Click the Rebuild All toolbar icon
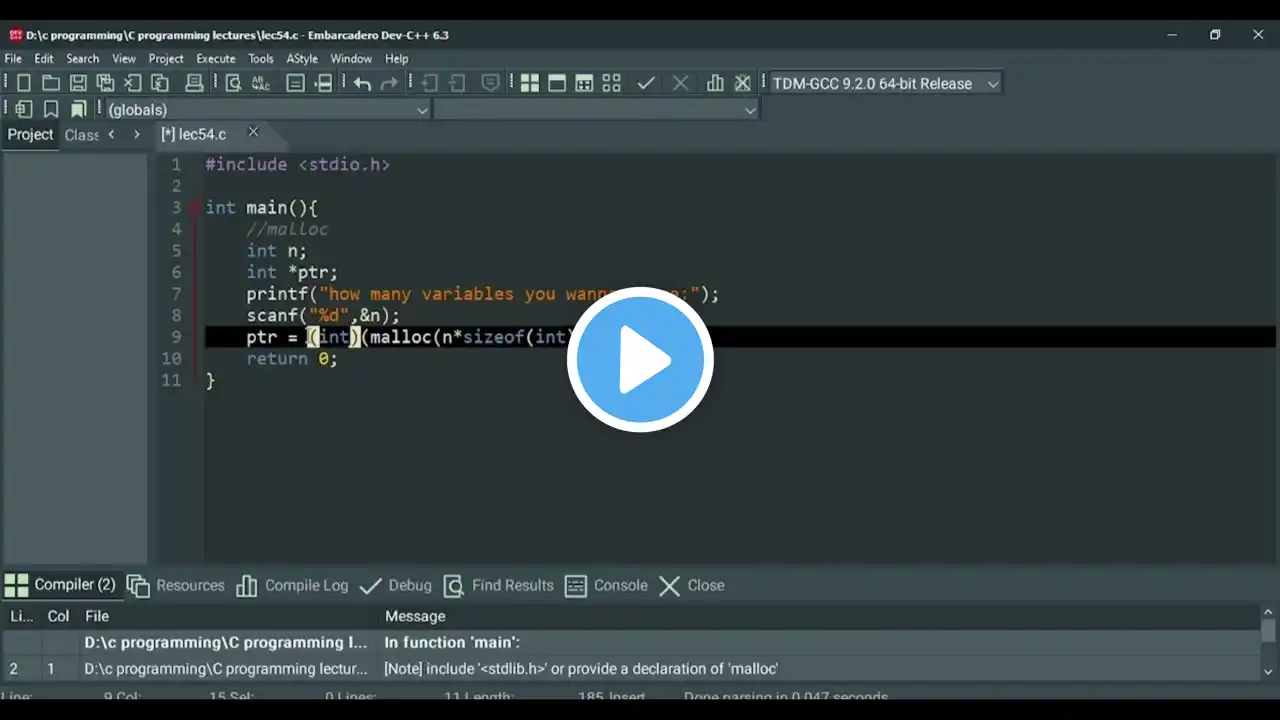 click(x=611, y=83)
